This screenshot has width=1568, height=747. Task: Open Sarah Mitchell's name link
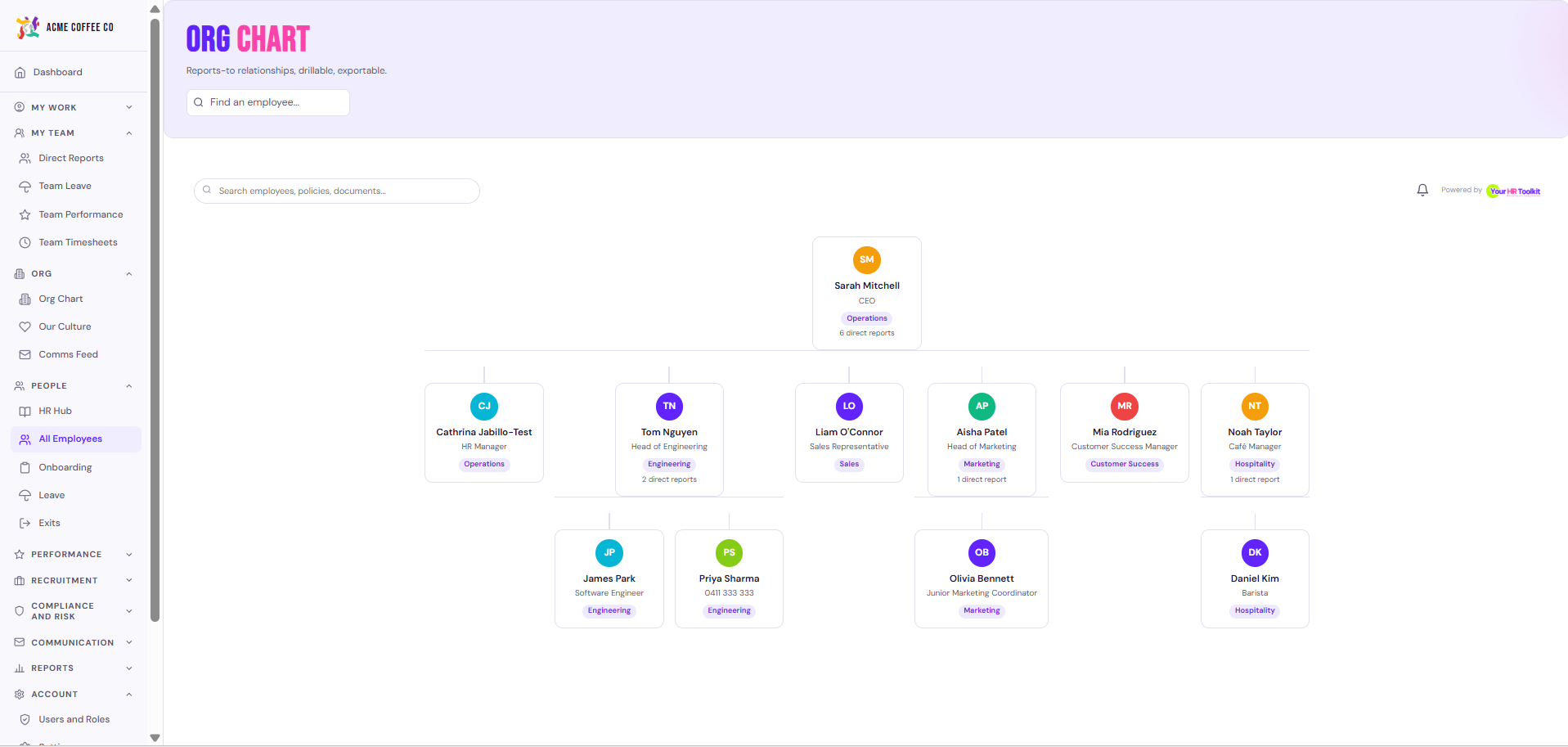(x=866, y=286)
